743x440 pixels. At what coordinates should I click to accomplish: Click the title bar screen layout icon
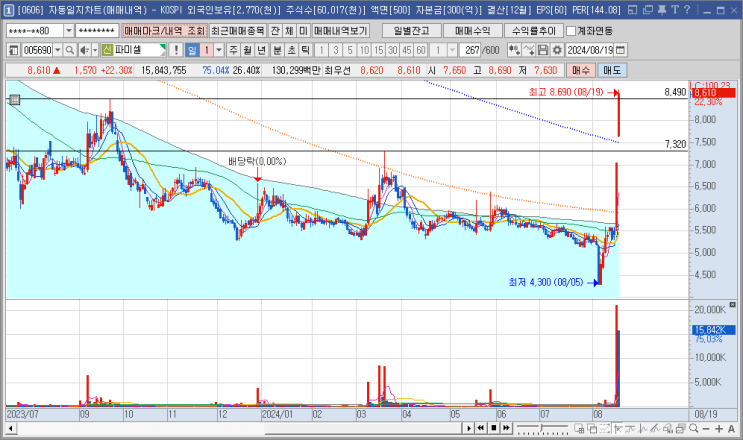click(633, 9)
